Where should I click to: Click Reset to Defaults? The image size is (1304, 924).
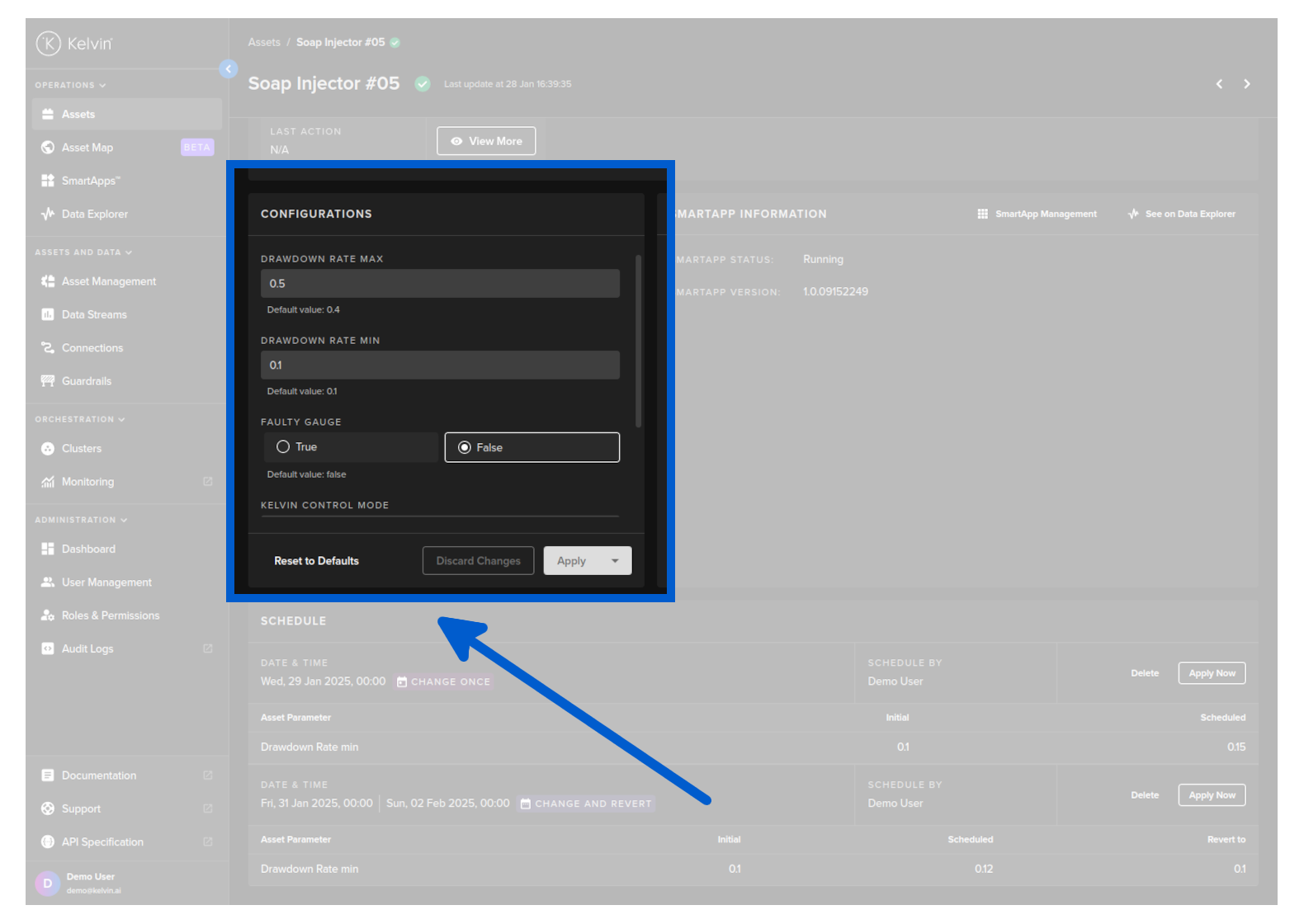click(316, 561)
